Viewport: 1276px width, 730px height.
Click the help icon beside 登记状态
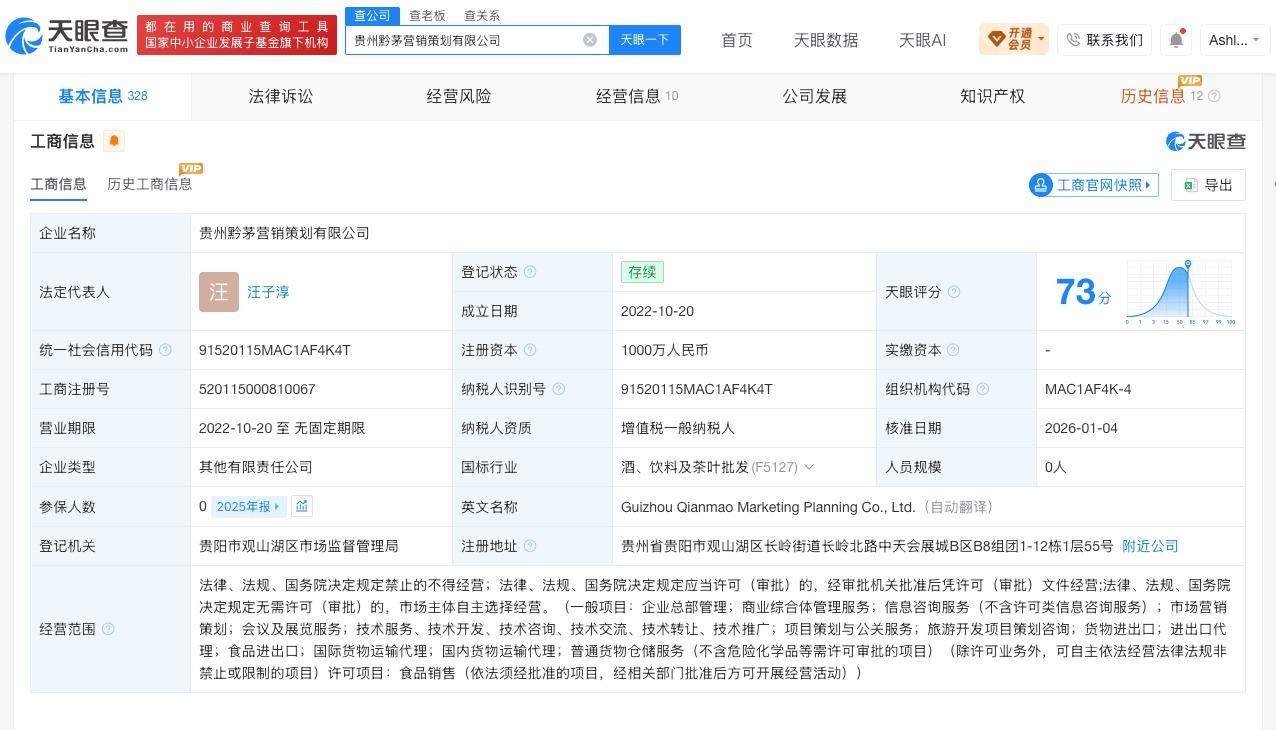[x=530, y=272]
